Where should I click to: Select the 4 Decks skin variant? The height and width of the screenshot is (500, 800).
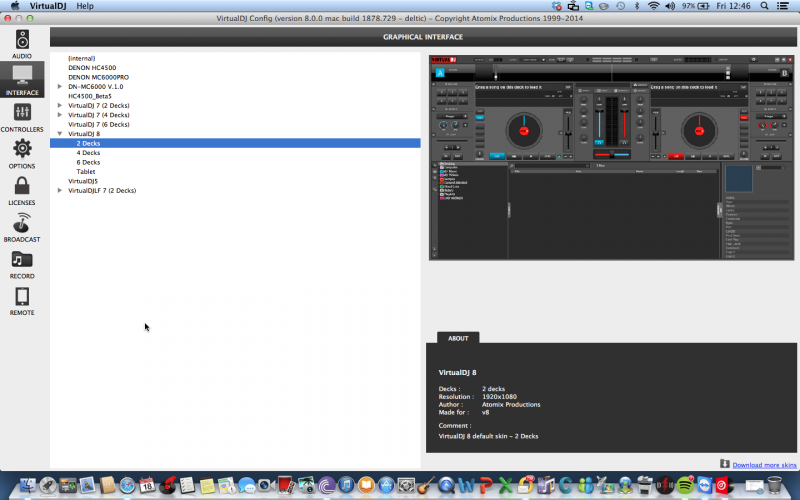pyautogui.click(x=88, y=153)
